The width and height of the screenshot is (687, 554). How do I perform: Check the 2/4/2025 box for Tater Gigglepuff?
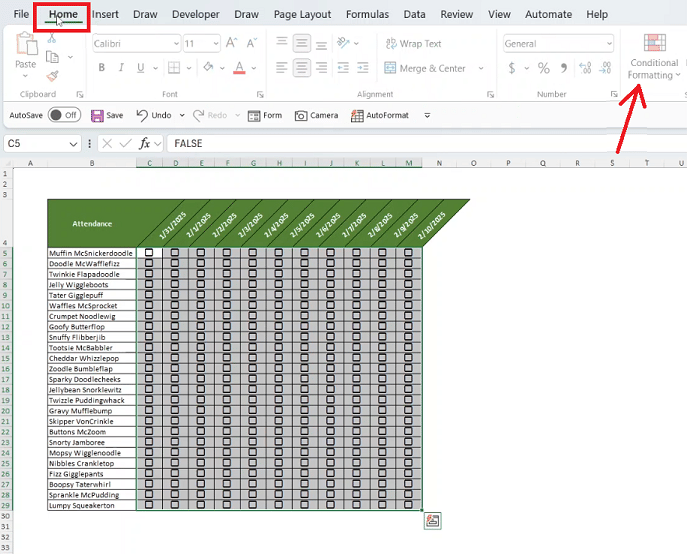252,295
